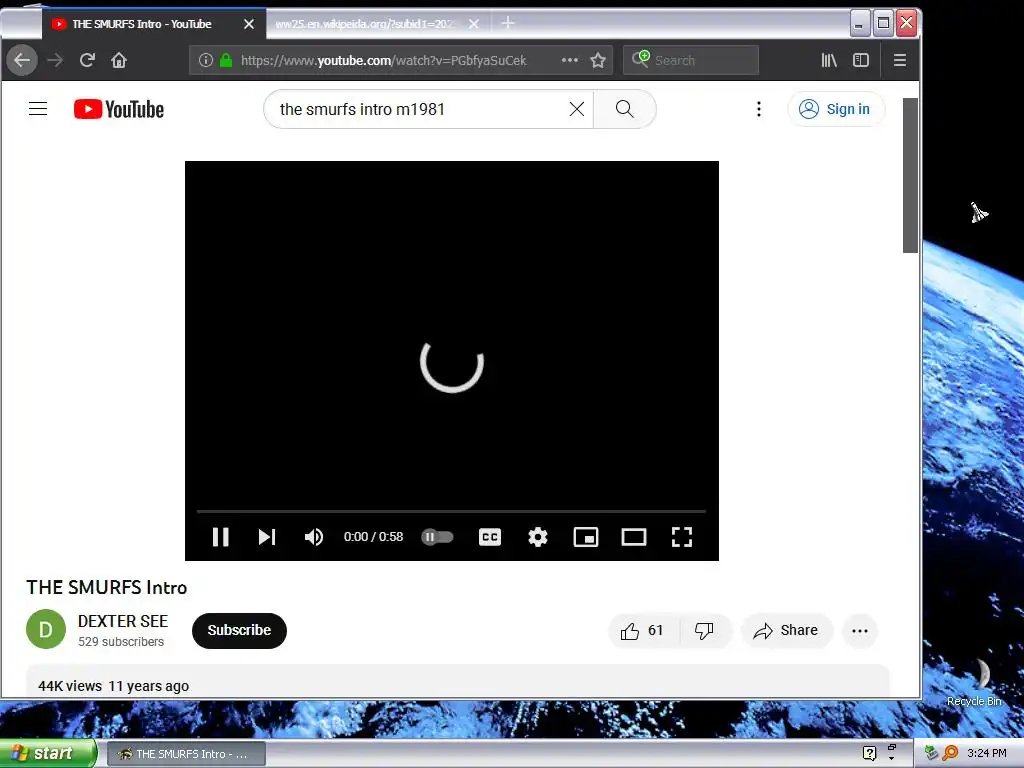Viewport: 1024px width, 768px height.
Task: Dislike the video
Action: [x=704, y=630]
